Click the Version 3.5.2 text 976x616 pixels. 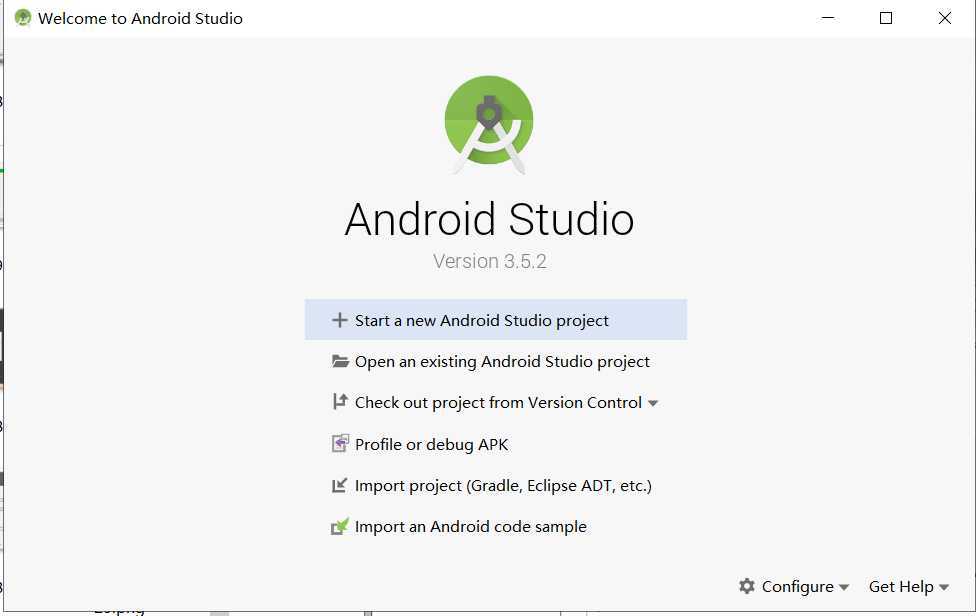(490, 261)
